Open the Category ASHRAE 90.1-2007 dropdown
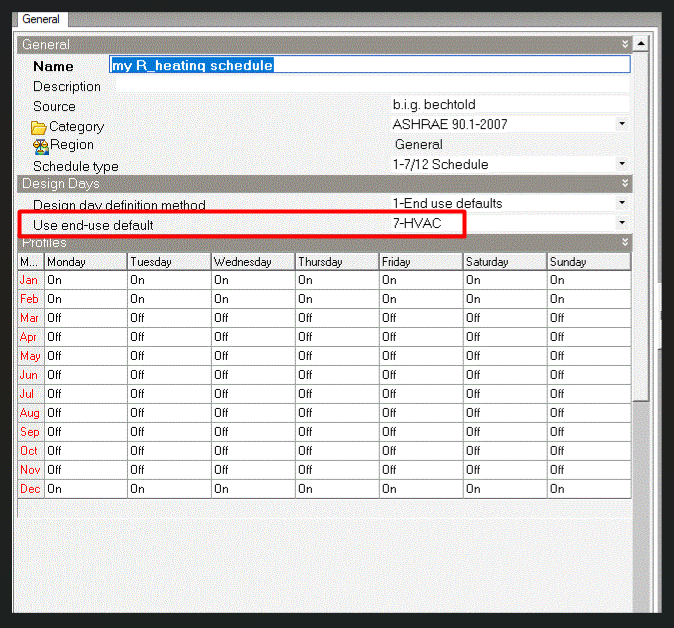674x628 pixels. click(x=622, y=124)
